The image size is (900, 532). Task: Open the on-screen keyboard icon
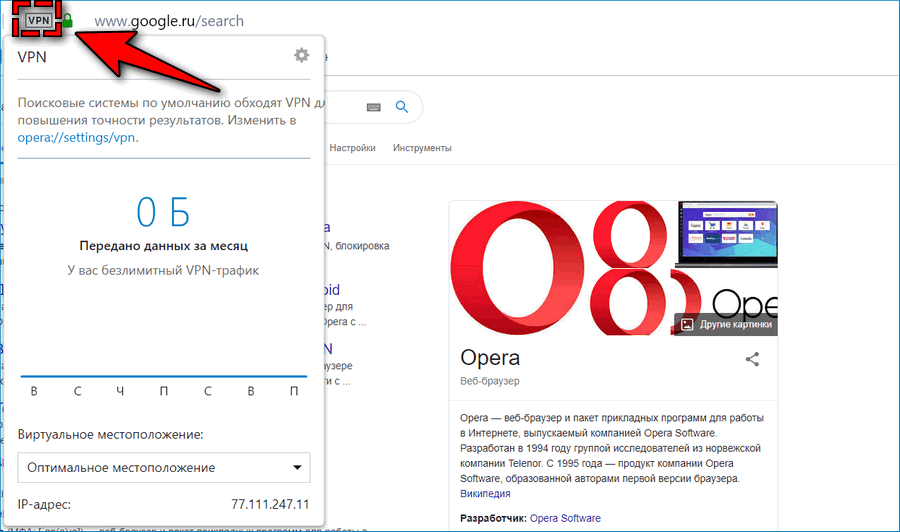coord(374,107)
